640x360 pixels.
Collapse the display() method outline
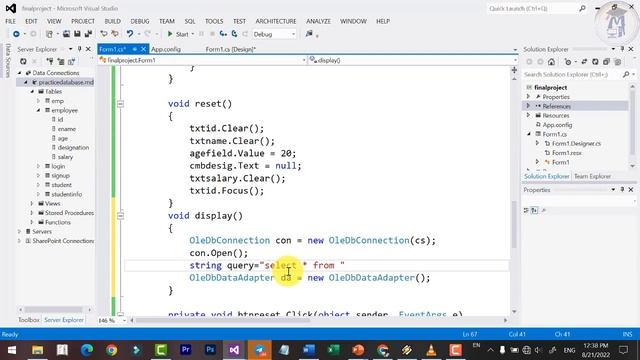[x=120, y=216]
